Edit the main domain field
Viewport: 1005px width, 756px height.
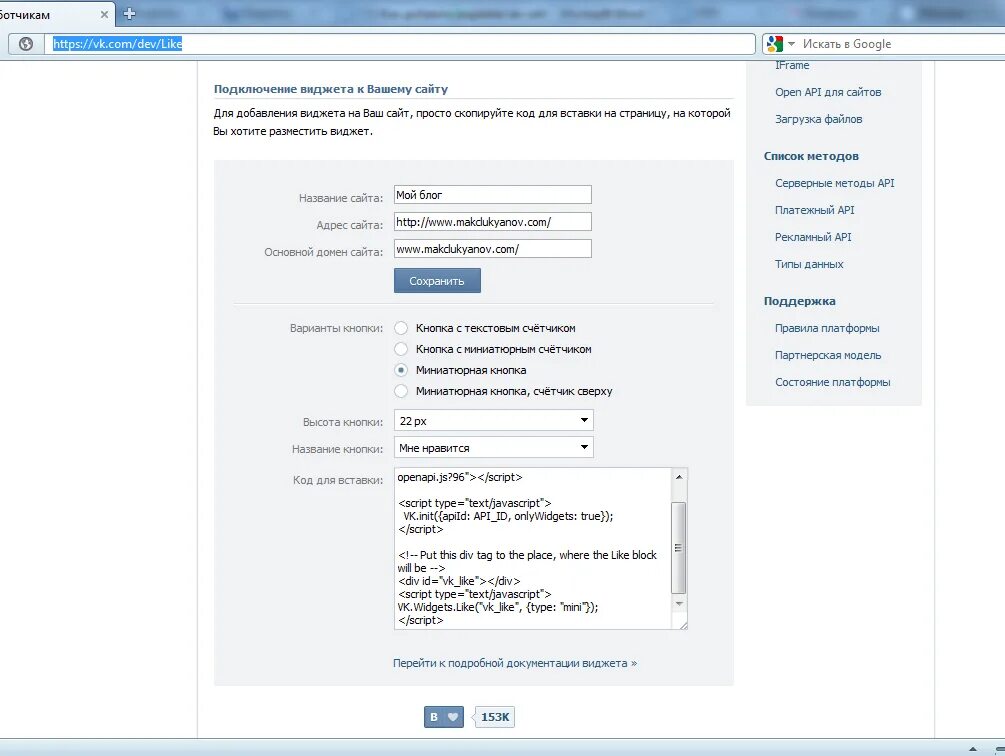492,249
